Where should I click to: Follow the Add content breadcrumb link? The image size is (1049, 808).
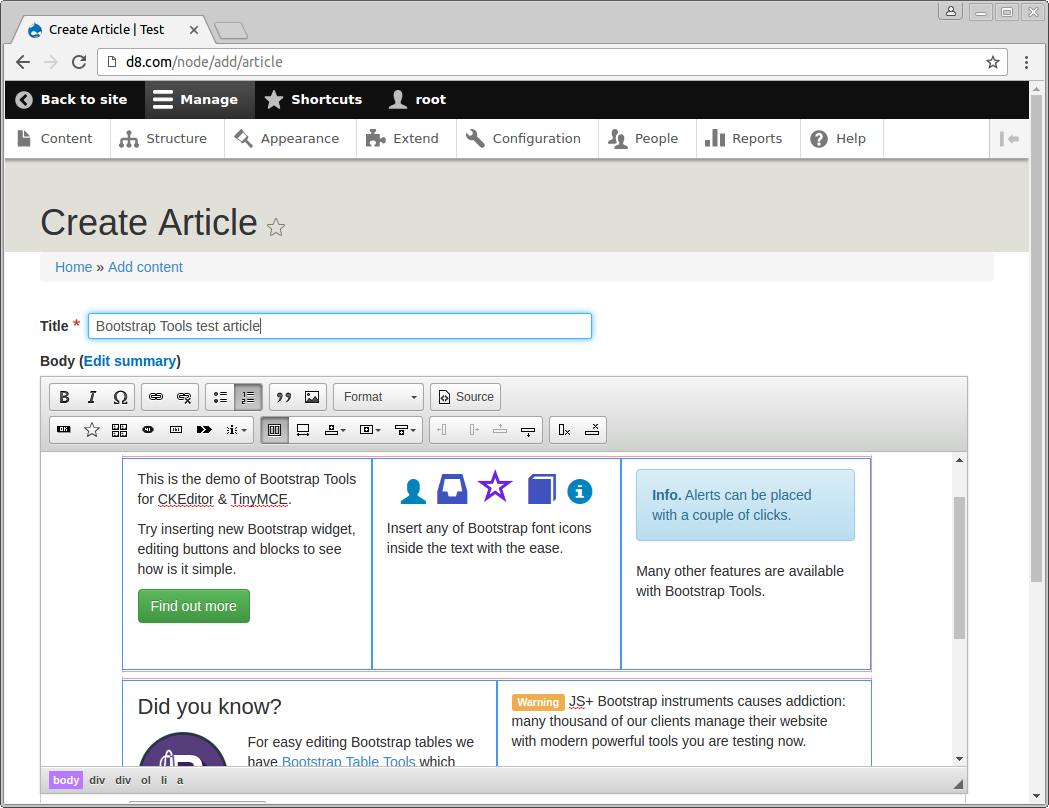point(145,267)
